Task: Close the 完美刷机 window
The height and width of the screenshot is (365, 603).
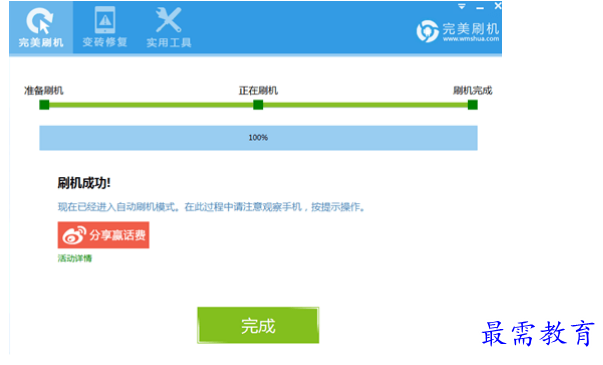Action: [498, 6]
